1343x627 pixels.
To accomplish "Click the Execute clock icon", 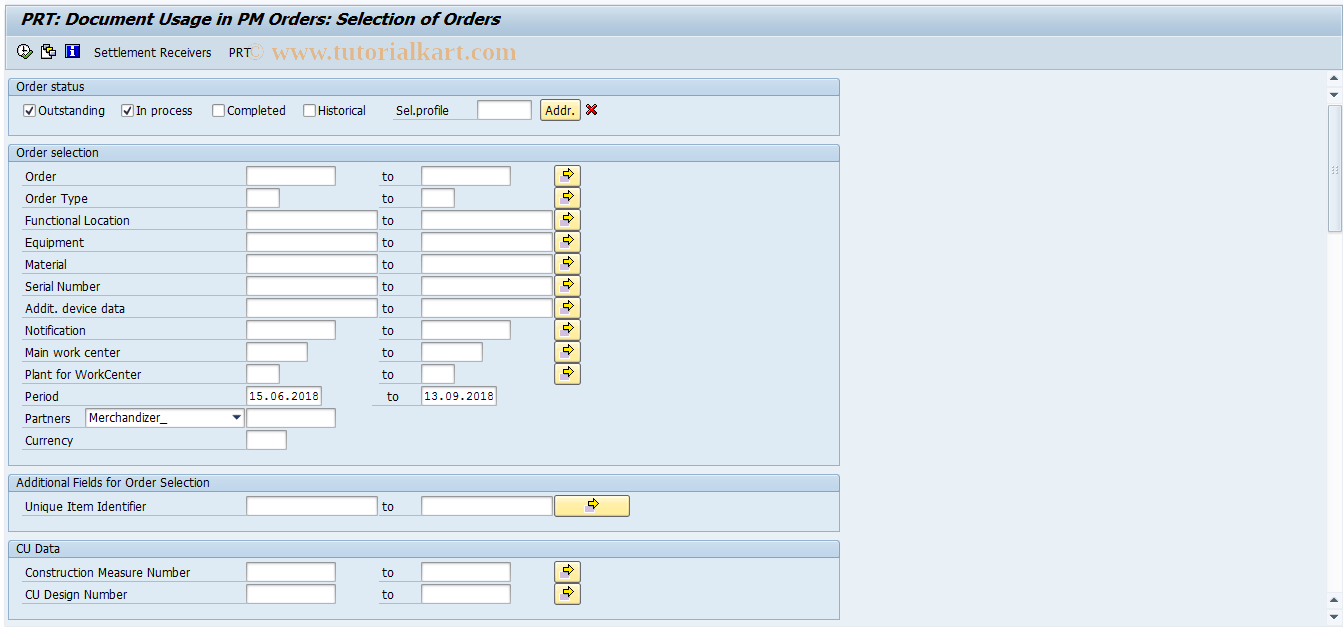I will (24, 52).
